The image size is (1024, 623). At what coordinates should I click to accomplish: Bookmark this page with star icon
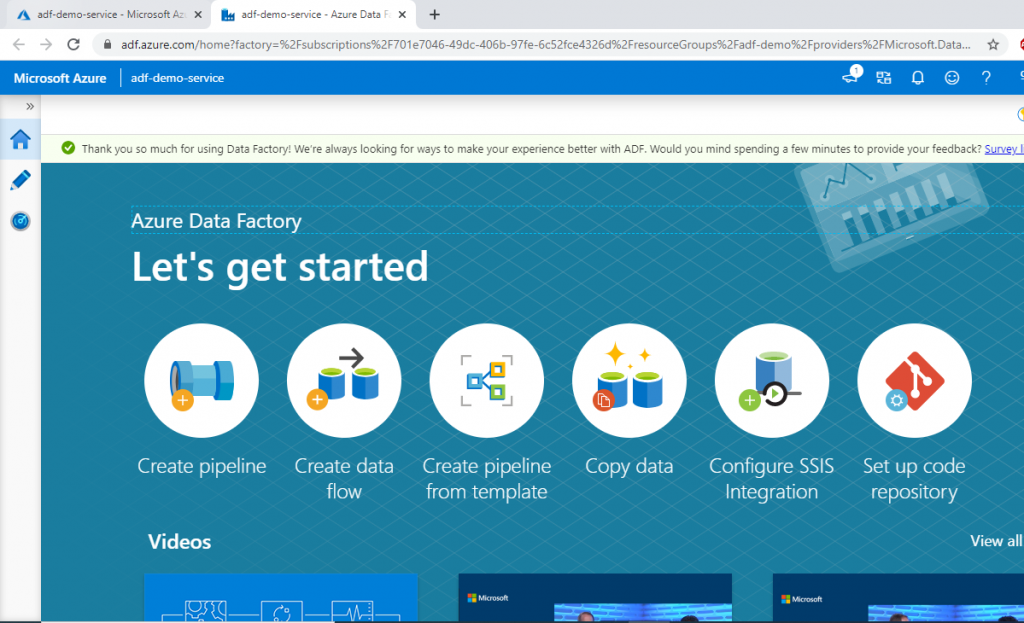point(993,44)
